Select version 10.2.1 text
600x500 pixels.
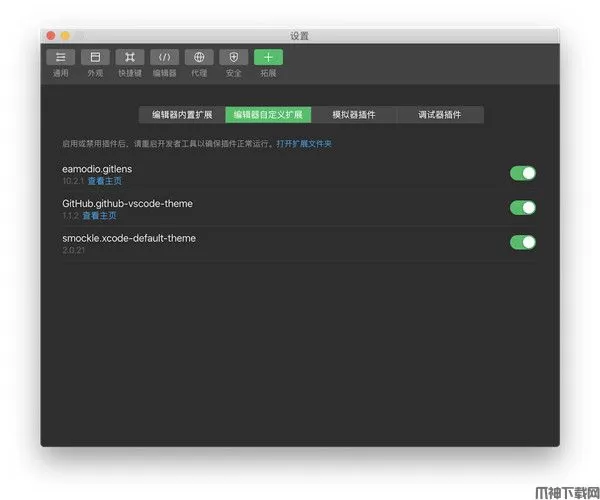tap(73, 181)
